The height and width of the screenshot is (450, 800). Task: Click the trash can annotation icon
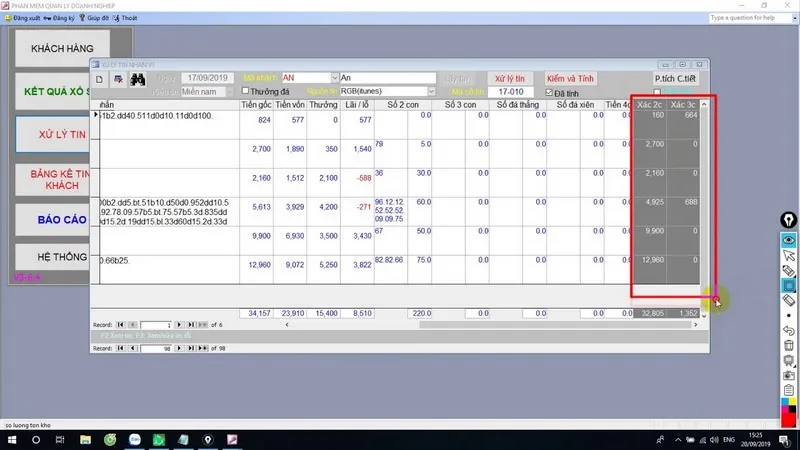point(788,346)
